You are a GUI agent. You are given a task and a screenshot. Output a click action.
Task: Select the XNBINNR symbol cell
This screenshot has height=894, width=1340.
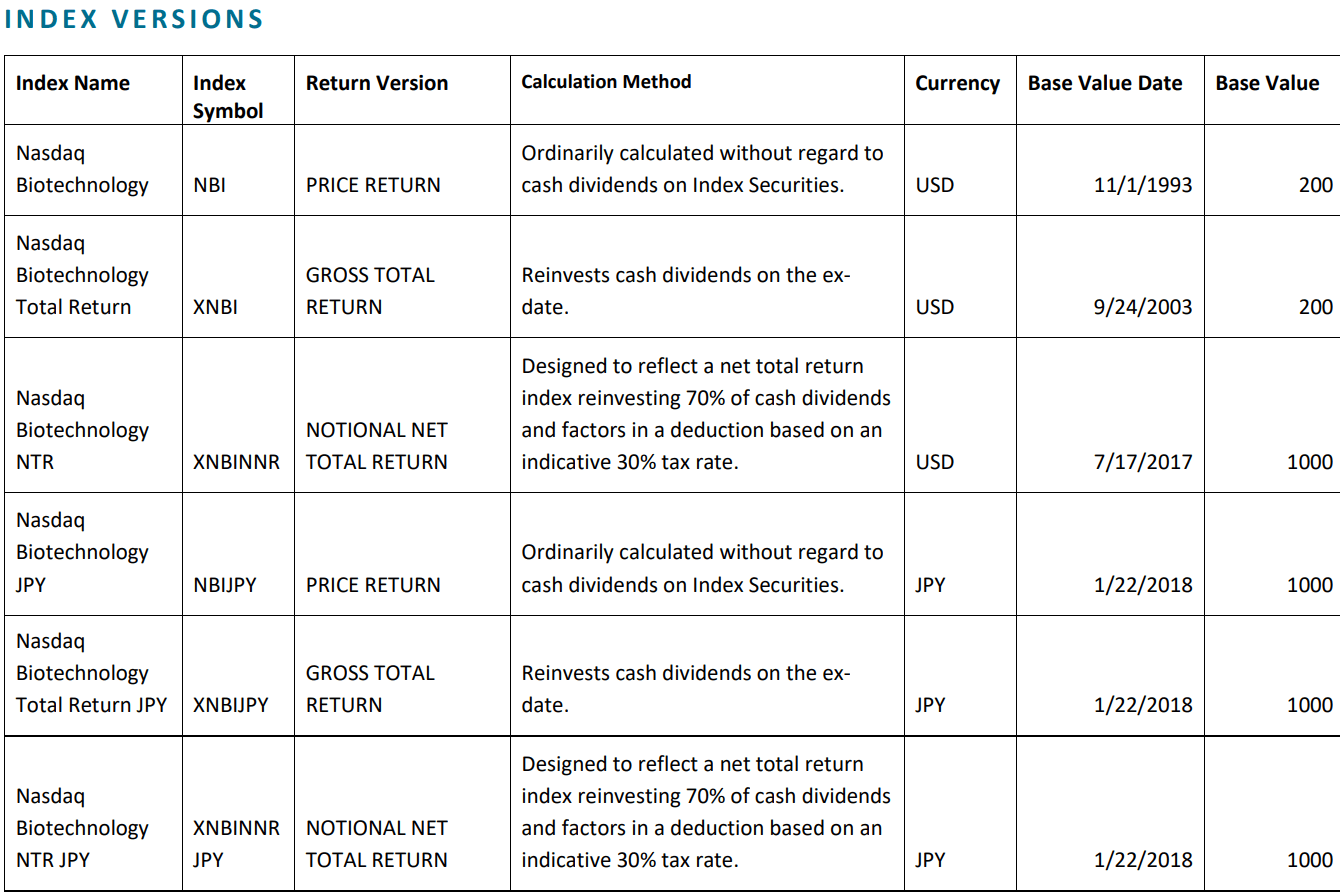tap(237, 462)
